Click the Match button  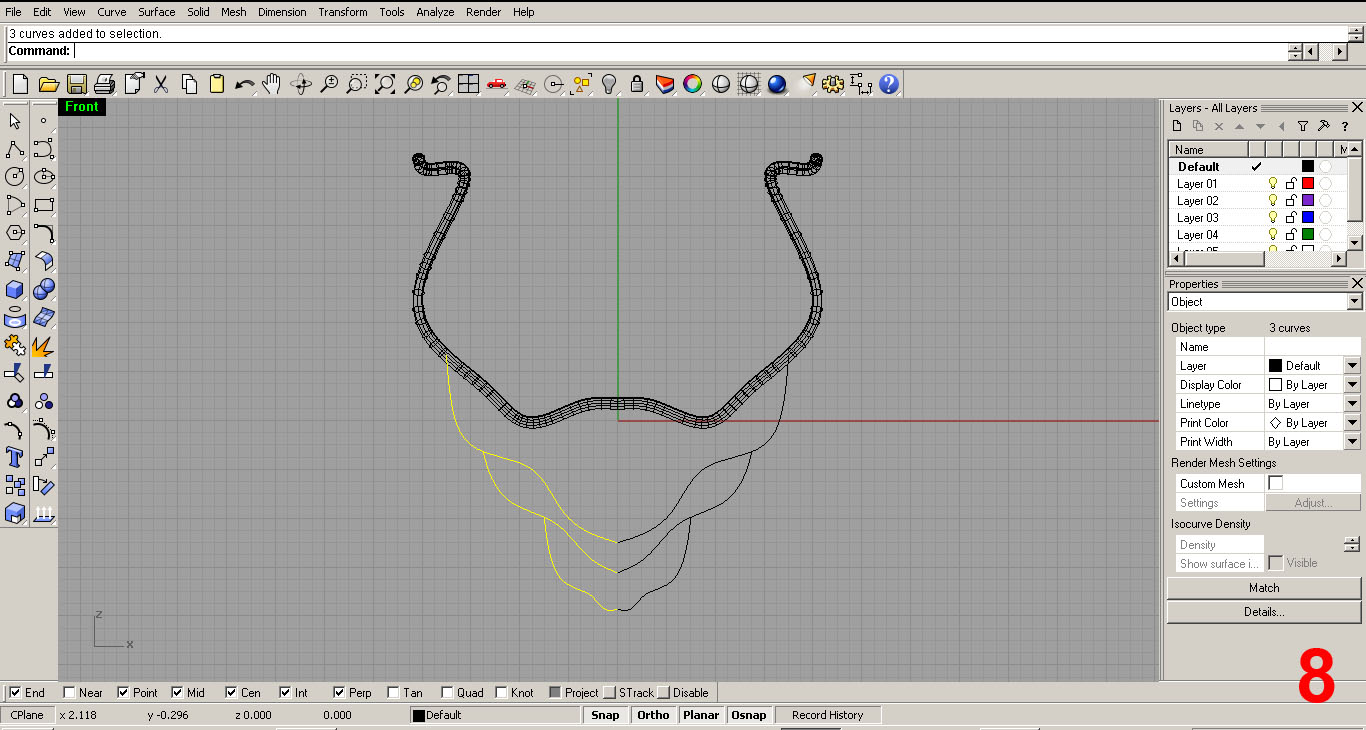[1264, 588]
